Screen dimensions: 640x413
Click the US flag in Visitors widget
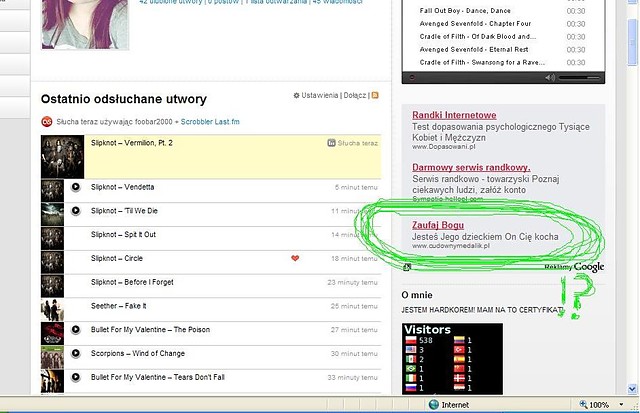(x=411, y=350)
